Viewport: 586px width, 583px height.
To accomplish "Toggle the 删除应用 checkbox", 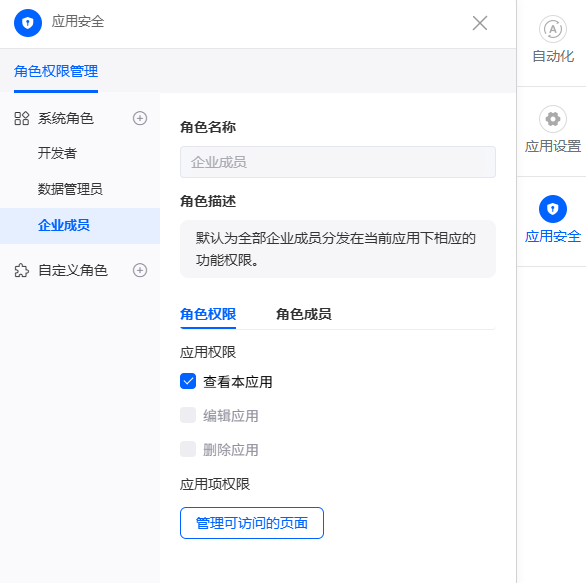I will coord(188,449).
